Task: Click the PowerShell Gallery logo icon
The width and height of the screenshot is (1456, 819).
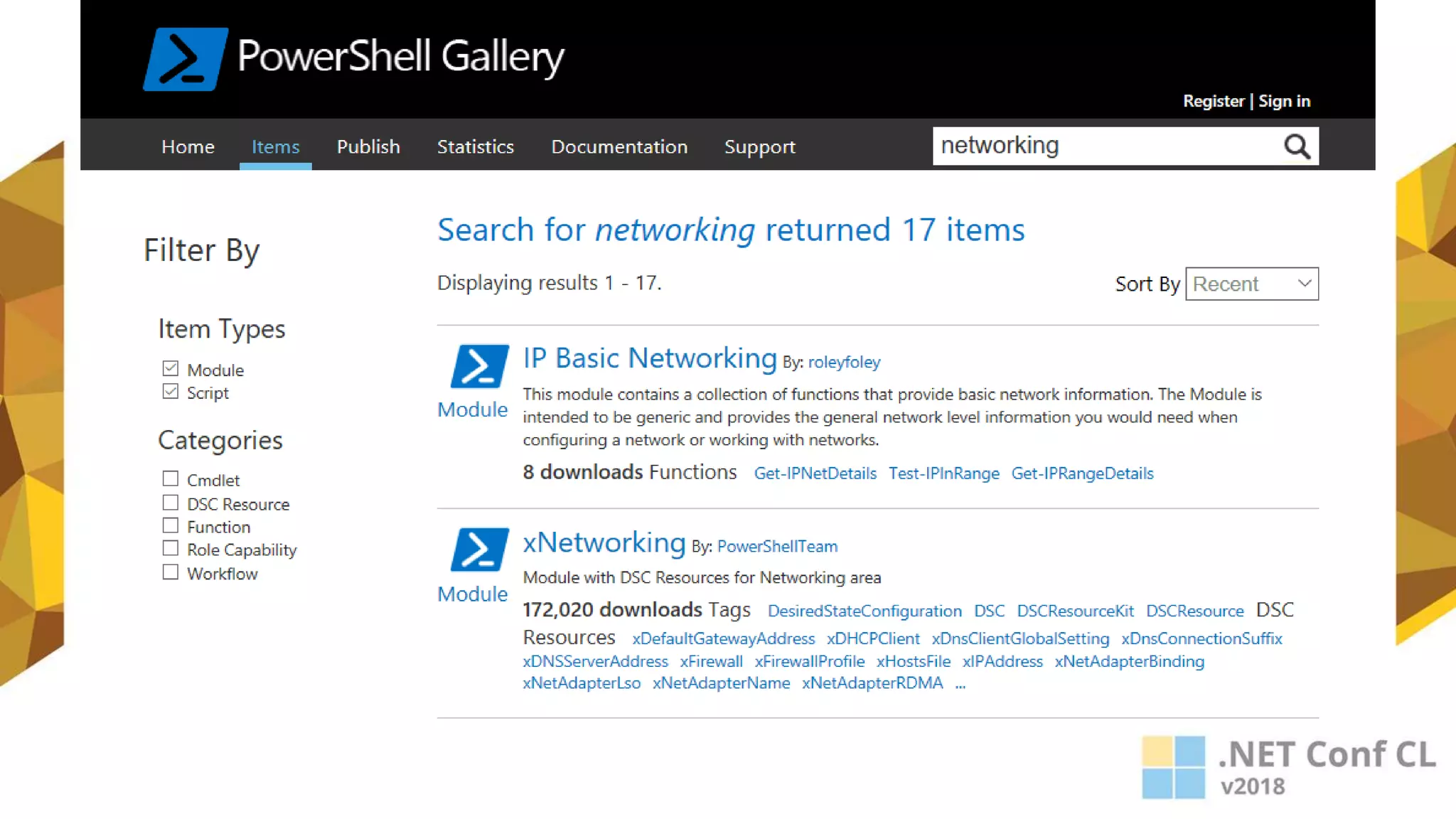Action: [185, 59]
